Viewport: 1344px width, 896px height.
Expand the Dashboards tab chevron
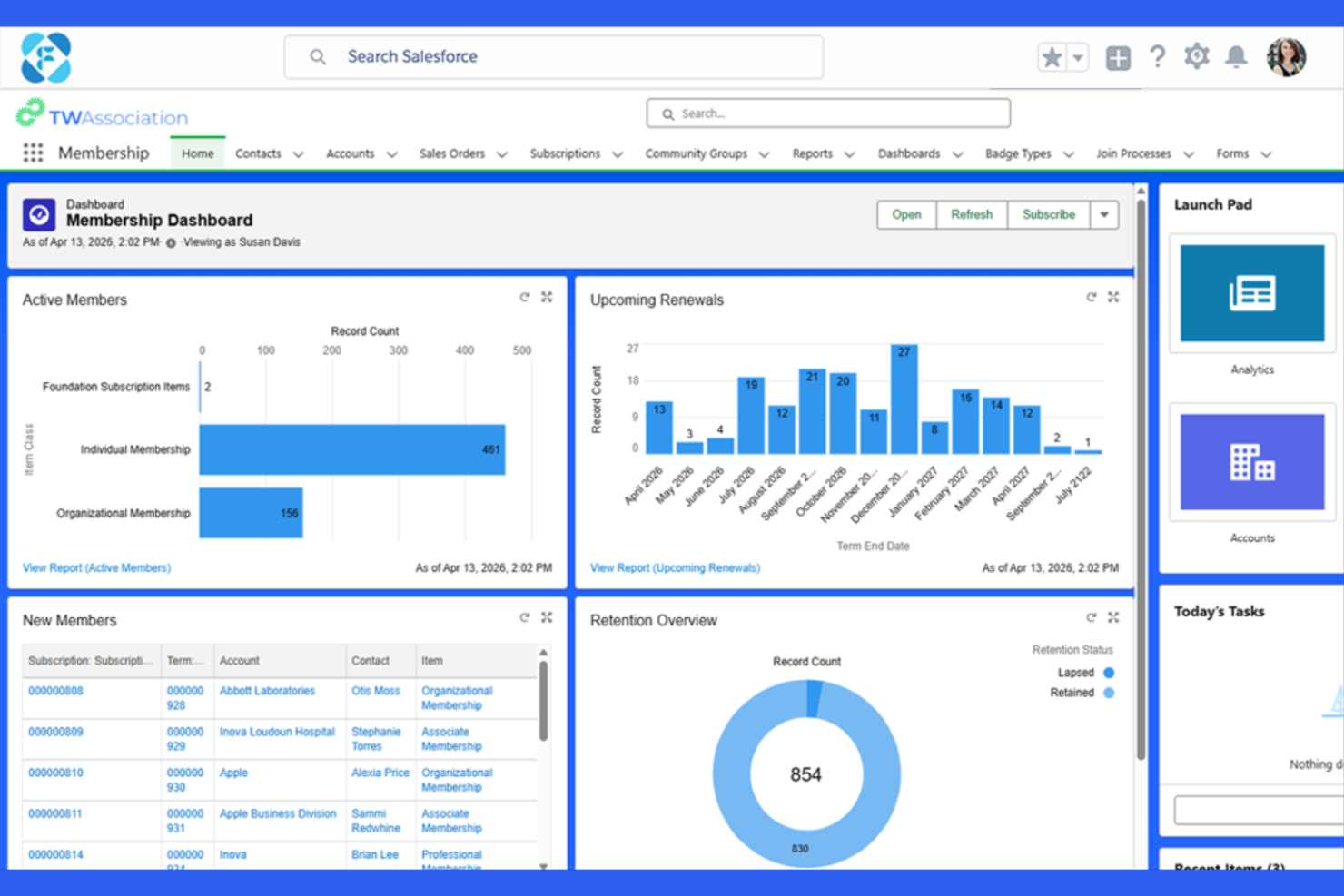coord(957,154)
